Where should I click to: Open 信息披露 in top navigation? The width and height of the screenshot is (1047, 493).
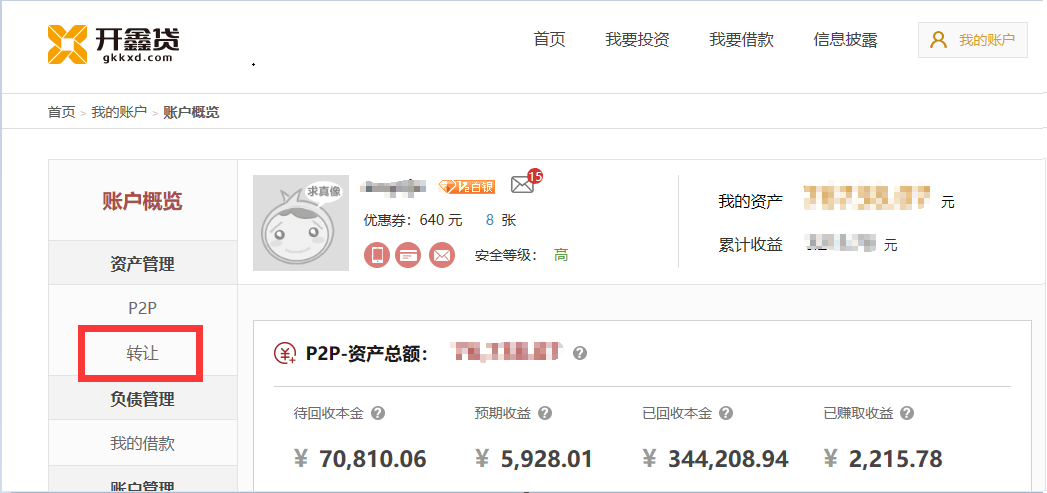[x=845, y=40]
